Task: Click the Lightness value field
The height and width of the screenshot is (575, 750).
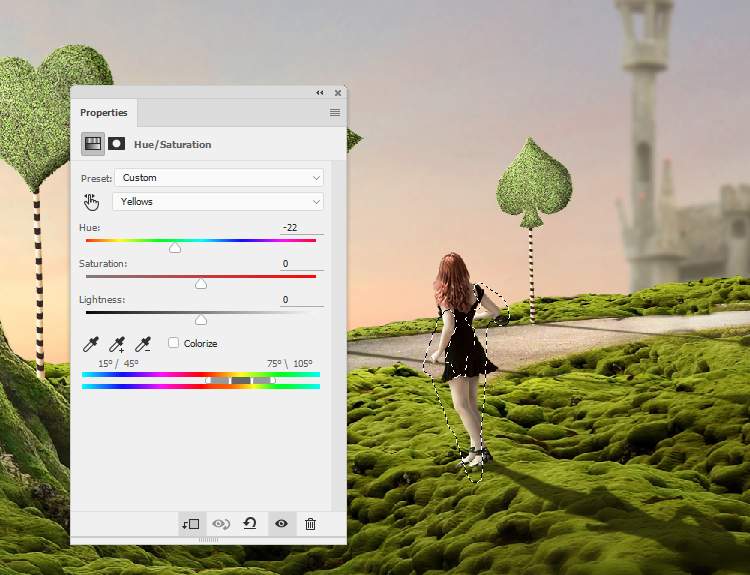Action: point(300,300)
